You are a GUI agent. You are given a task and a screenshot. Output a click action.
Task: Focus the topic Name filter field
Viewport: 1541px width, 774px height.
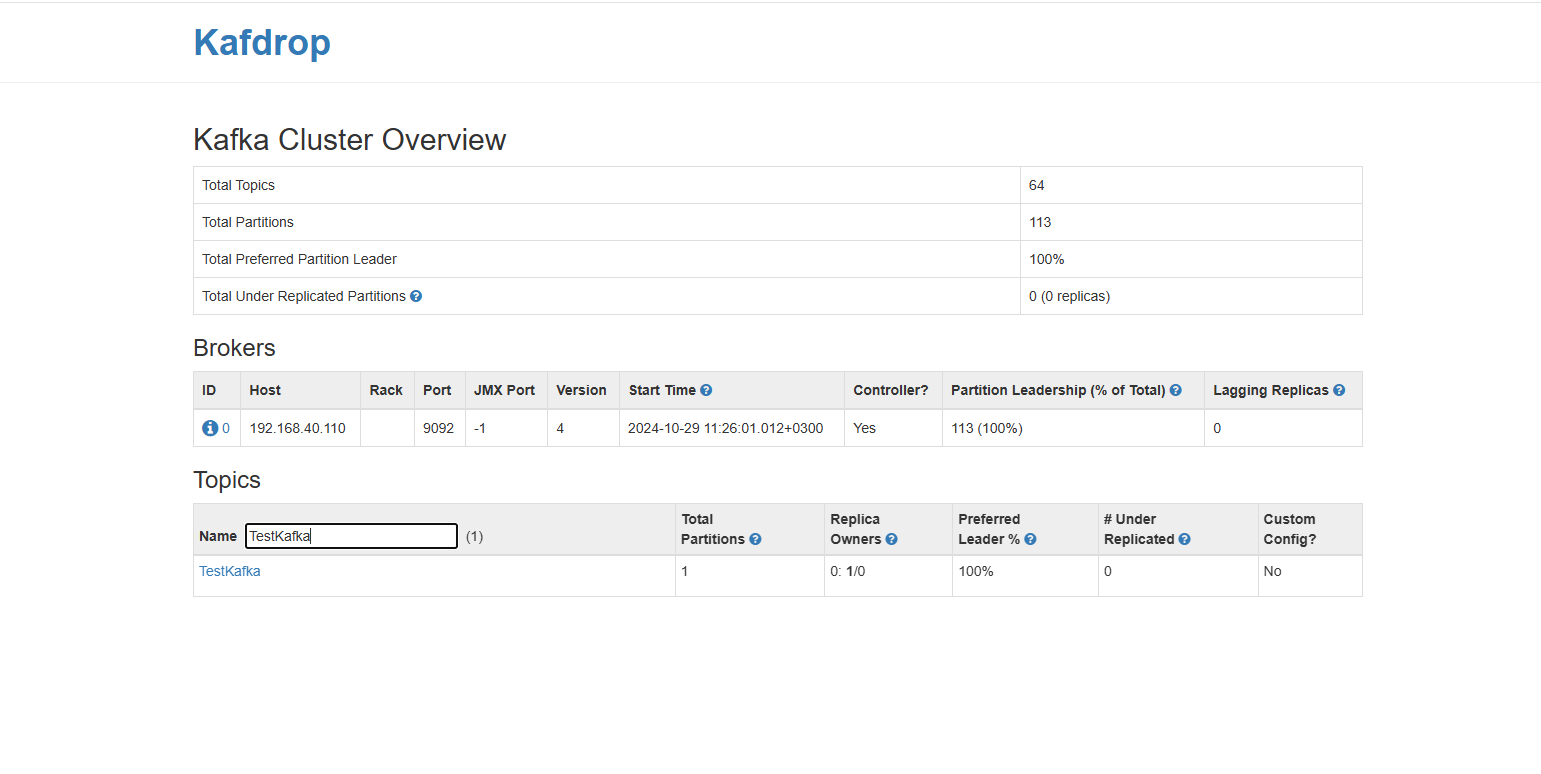click(x=351, y=536)
